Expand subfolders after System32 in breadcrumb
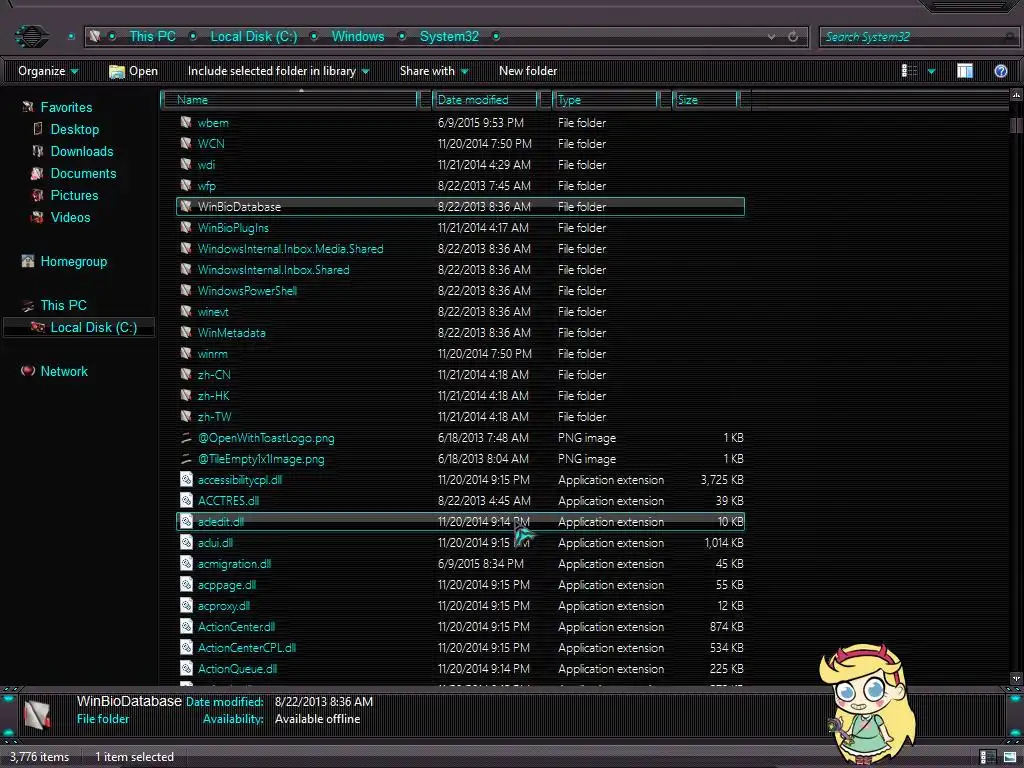The width and height of the screenshot is (1024, 768). [496, 37]
